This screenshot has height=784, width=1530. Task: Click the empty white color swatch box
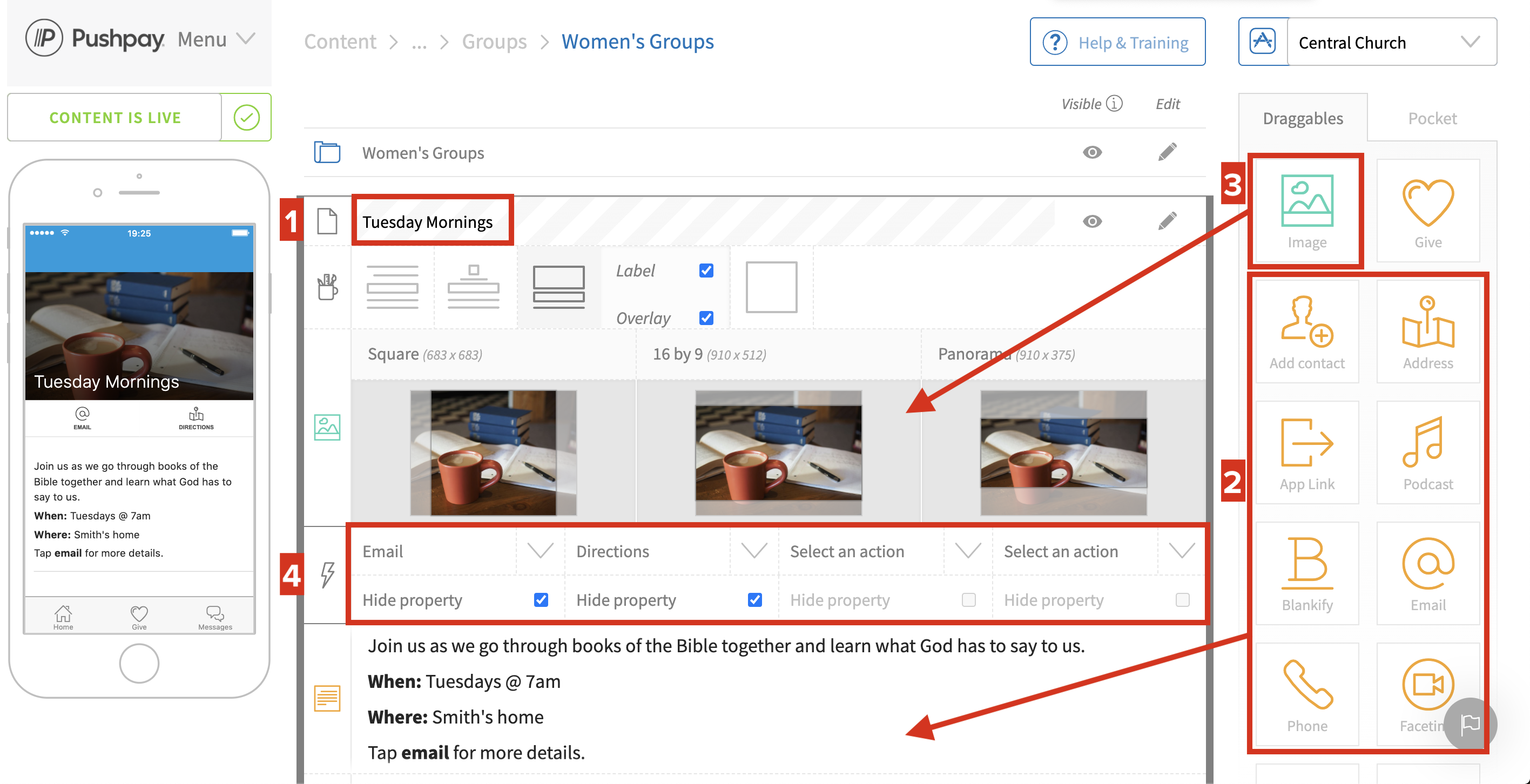pos(771,287)
